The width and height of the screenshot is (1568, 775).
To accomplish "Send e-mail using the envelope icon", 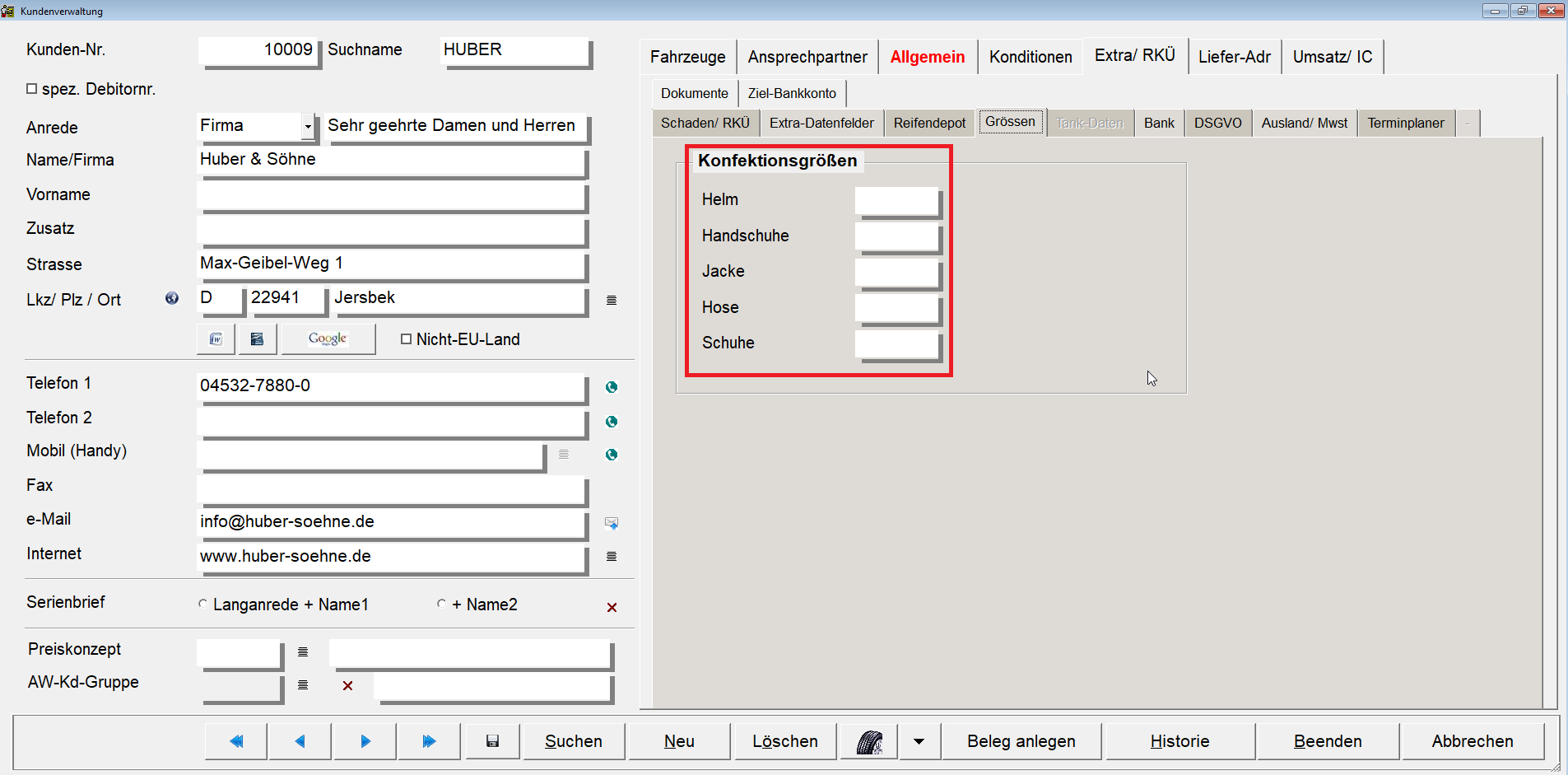I will [x=612, y=523].
